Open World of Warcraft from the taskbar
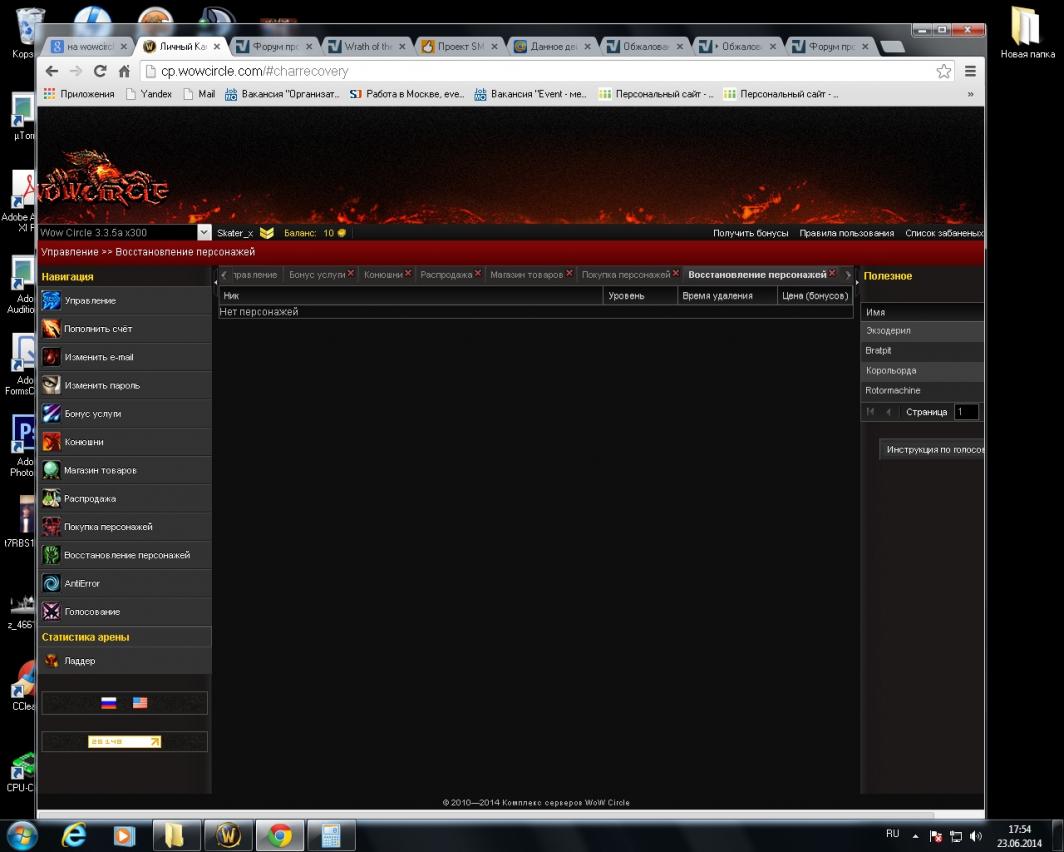The image size is (1064, 852). pos(228,835)
